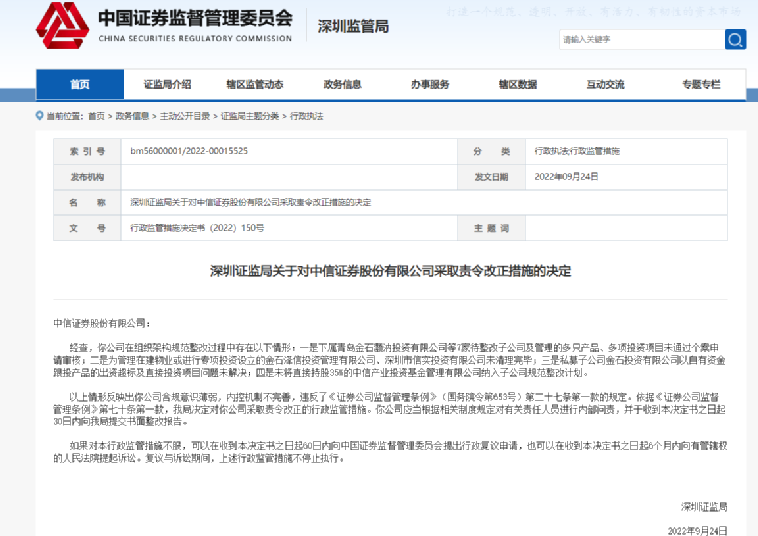Open the 专题专栏 navigation tab

(x=701, y=85)
